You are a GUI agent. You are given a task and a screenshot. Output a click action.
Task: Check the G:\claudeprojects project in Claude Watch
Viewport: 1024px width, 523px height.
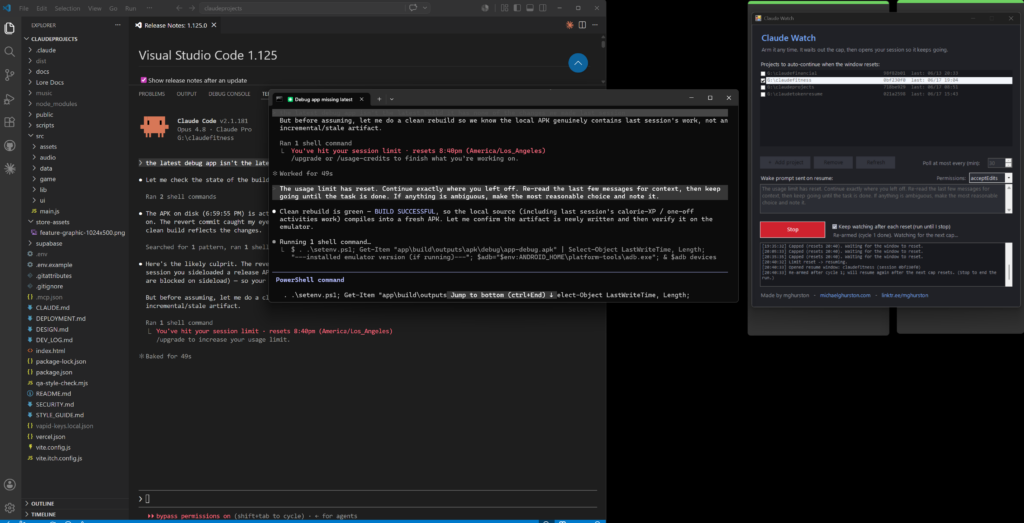click(763, 87)
